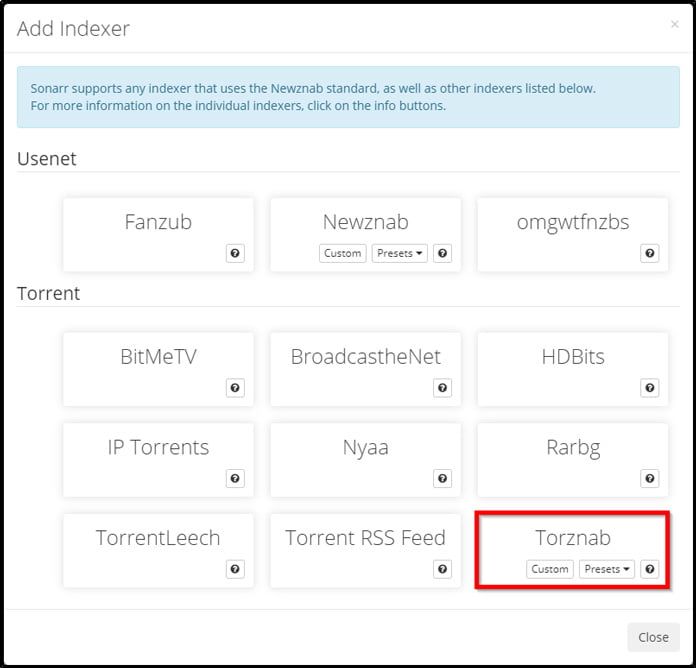This screenshot has height=668, width=696.
Task: Expand Newznab Presets dropdown
Action: (x=399, y=253)
